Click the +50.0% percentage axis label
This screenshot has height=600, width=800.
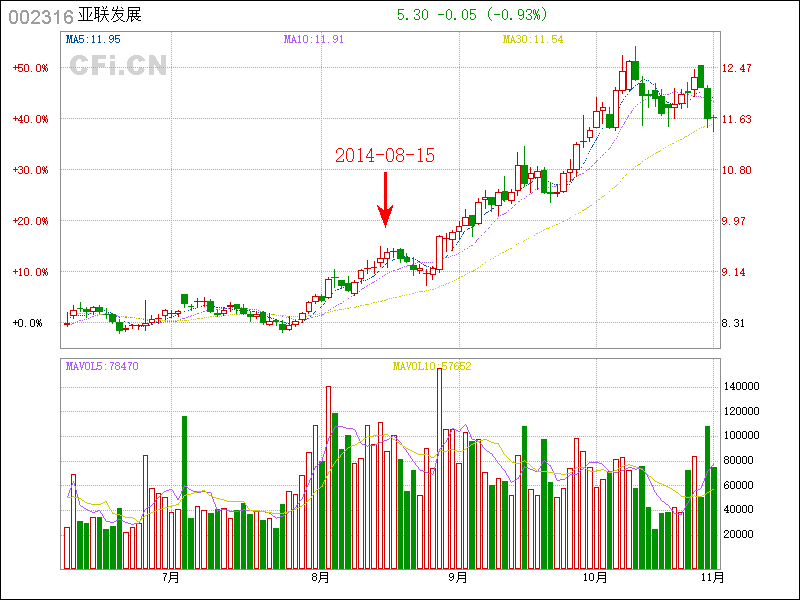(x=31, y=68)
